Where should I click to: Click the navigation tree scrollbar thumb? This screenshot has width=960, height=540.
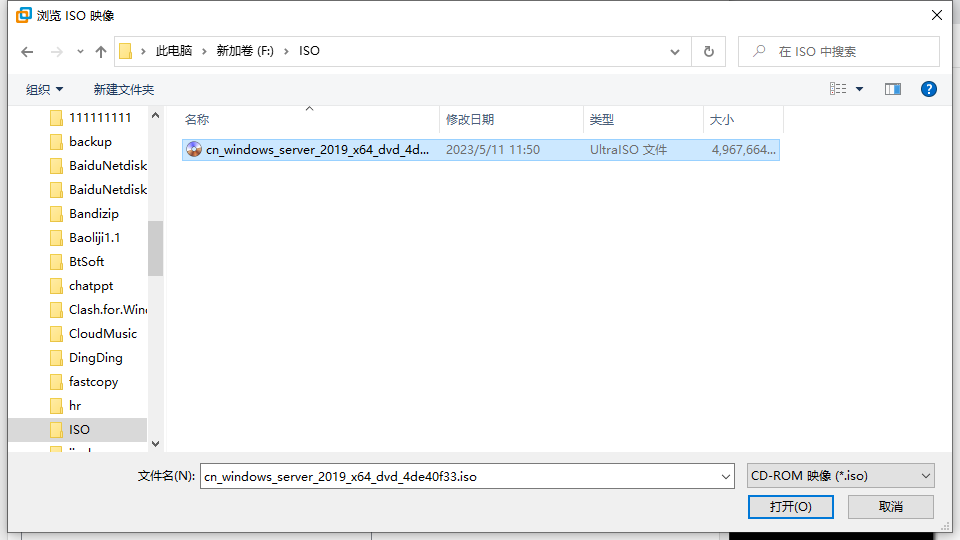[x=156, y=249]
